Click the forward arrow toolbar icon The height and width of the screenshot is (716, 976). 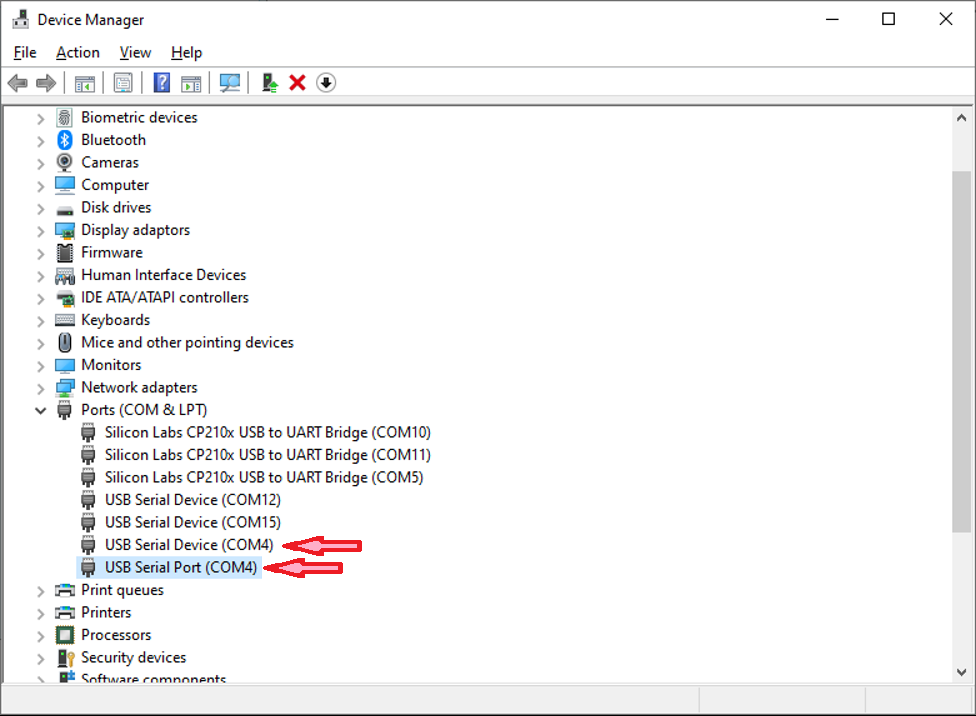(46, 83)
